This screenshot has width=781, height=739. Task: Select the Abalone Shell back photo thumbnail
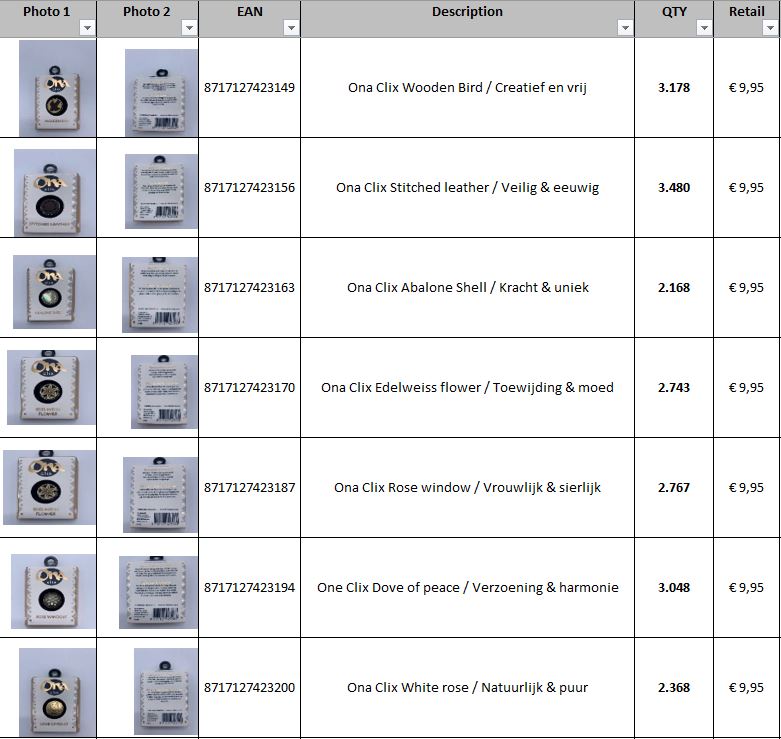160,295
